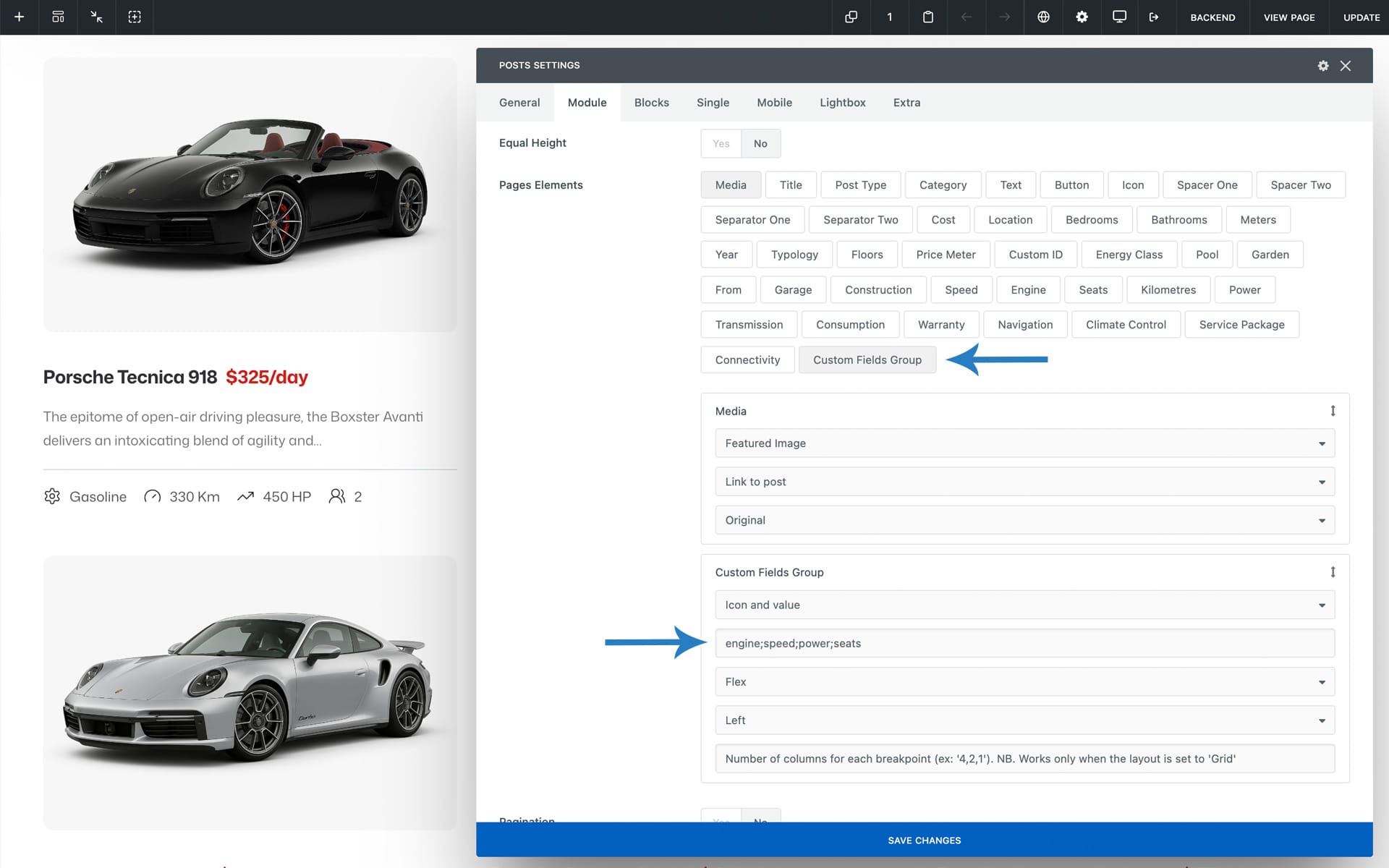Click the copy icon in top toolbar

pyautogui.click(x=851, y=17)
